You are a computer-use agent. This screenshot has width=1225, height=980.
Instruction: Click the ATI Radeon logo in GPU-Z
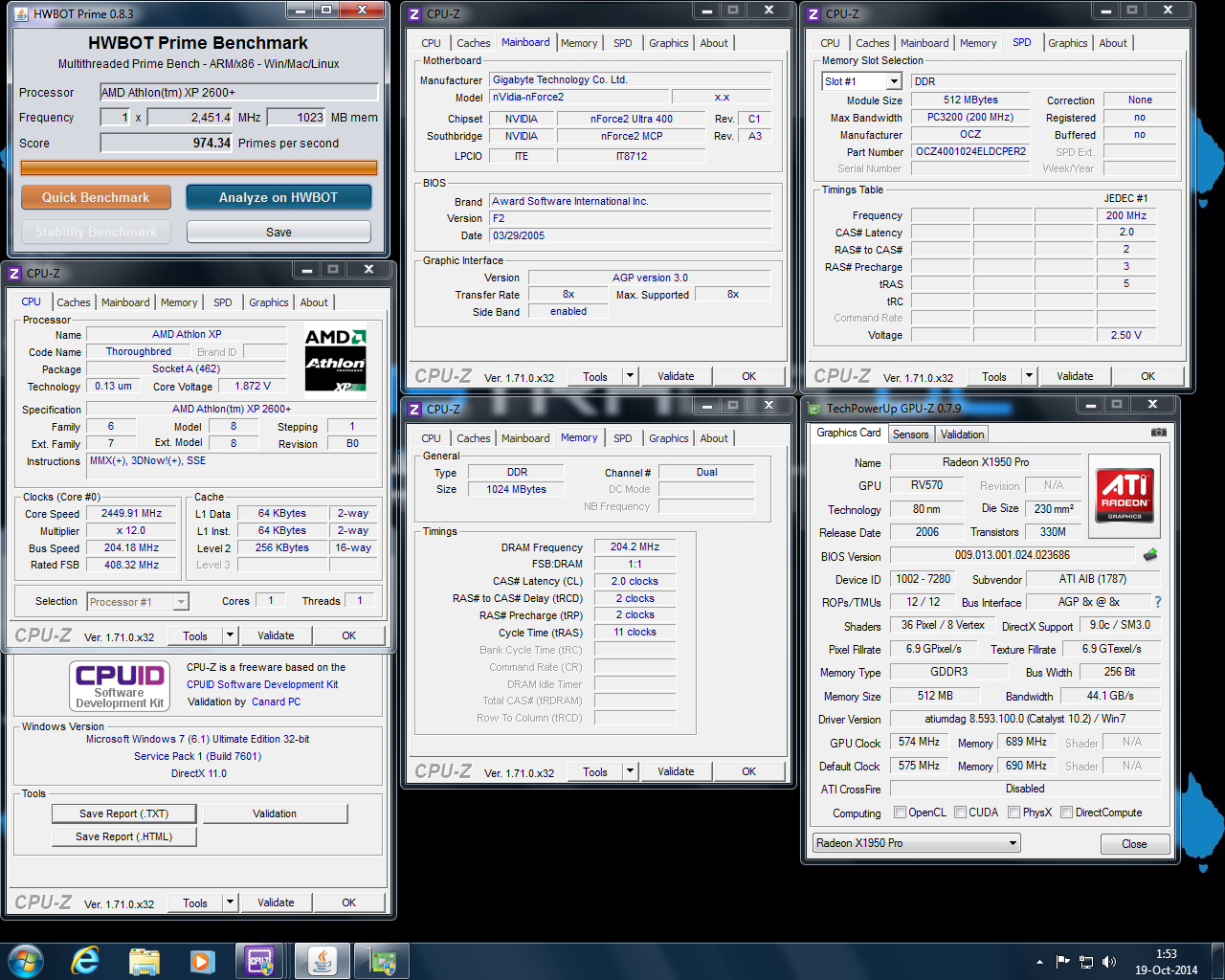pos(1125,494)
